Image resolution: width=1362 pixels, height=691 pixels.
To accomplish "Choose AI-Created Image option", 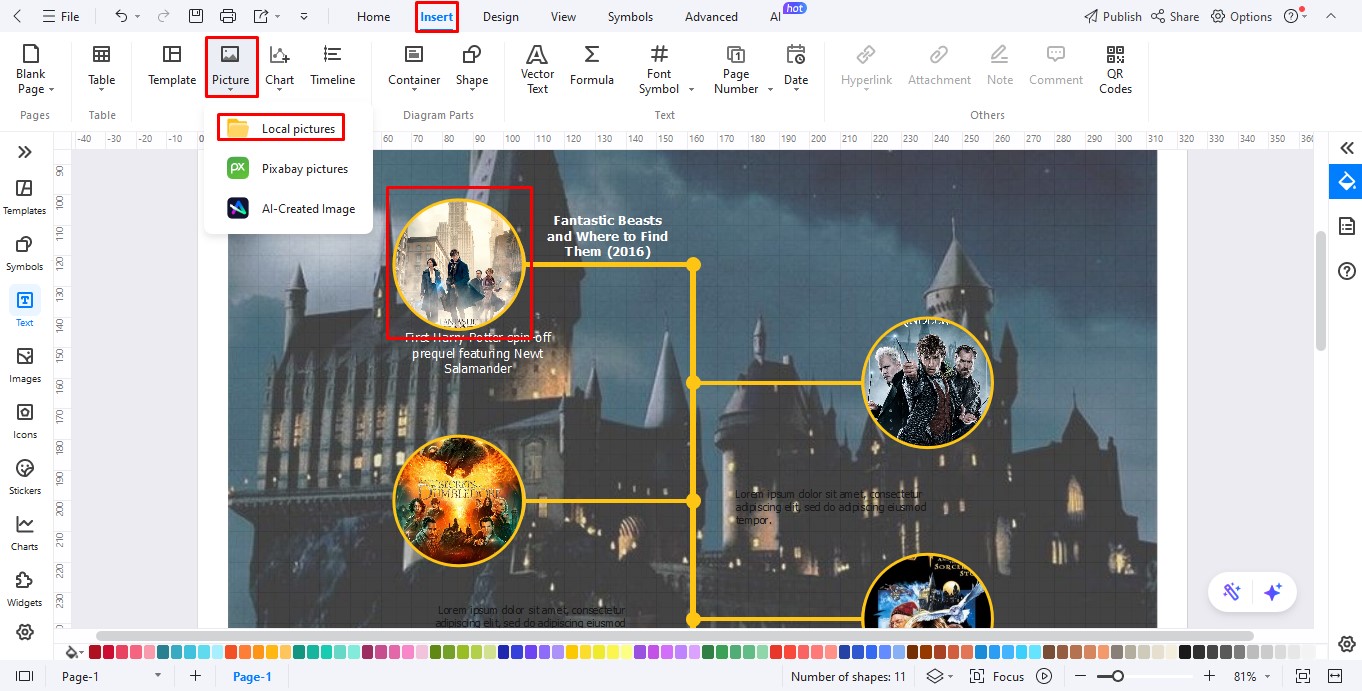I will click(x=288, y=209).
